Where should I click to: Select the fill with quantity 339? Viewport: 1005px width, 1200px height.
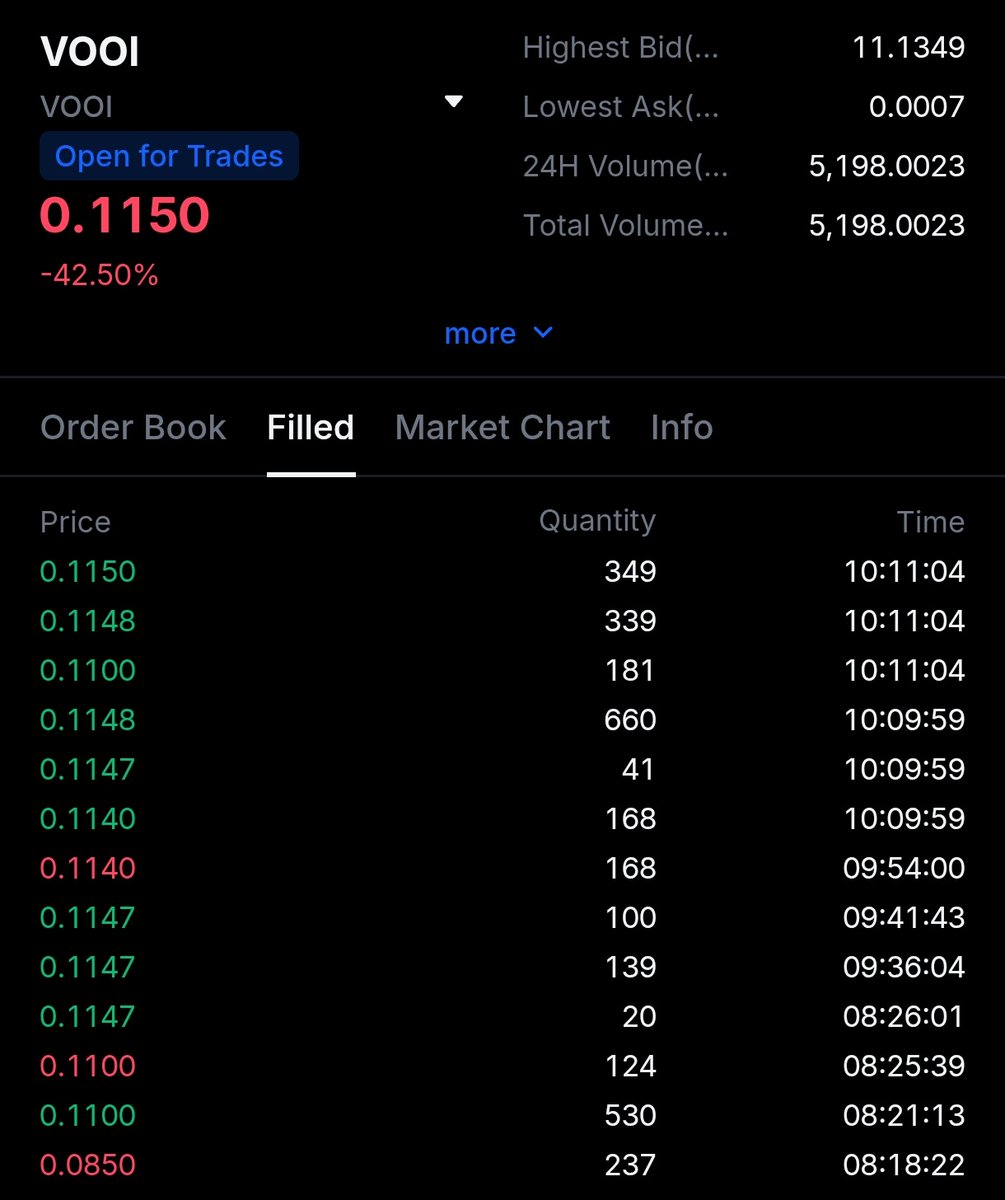point(502,621)
